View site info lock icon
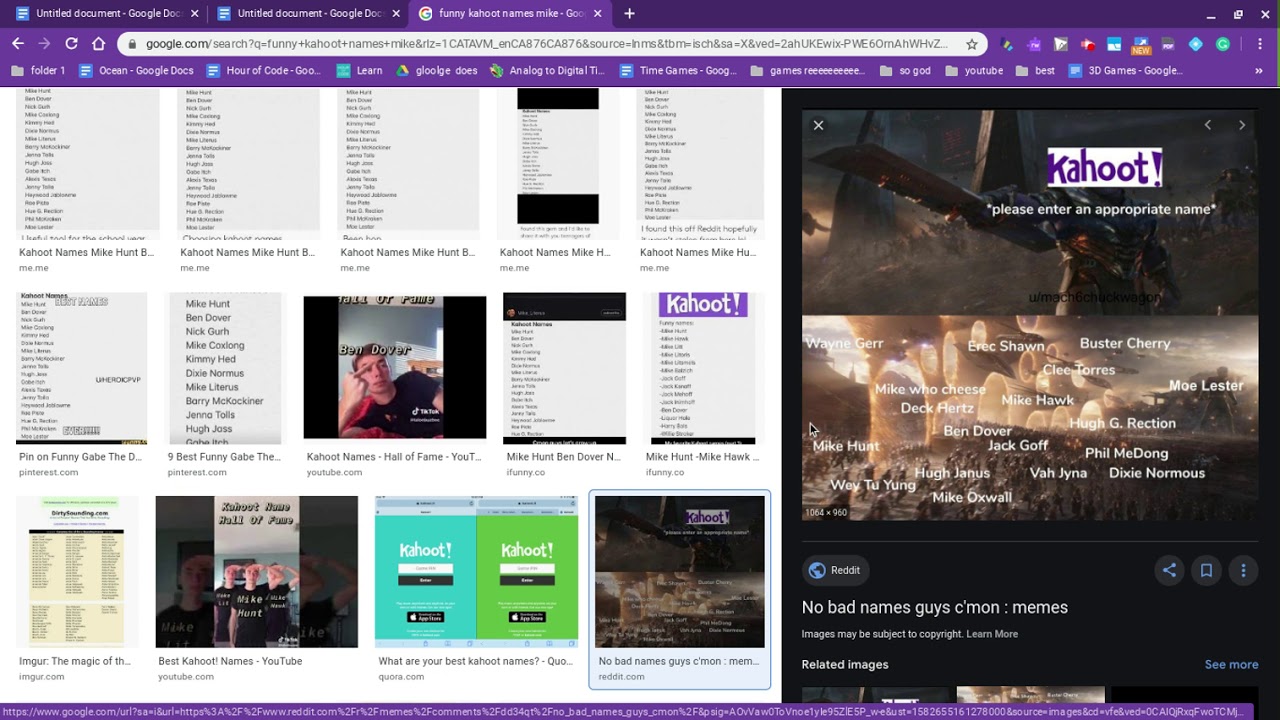This screenshot has width=1280, height=720. point(132,44)
